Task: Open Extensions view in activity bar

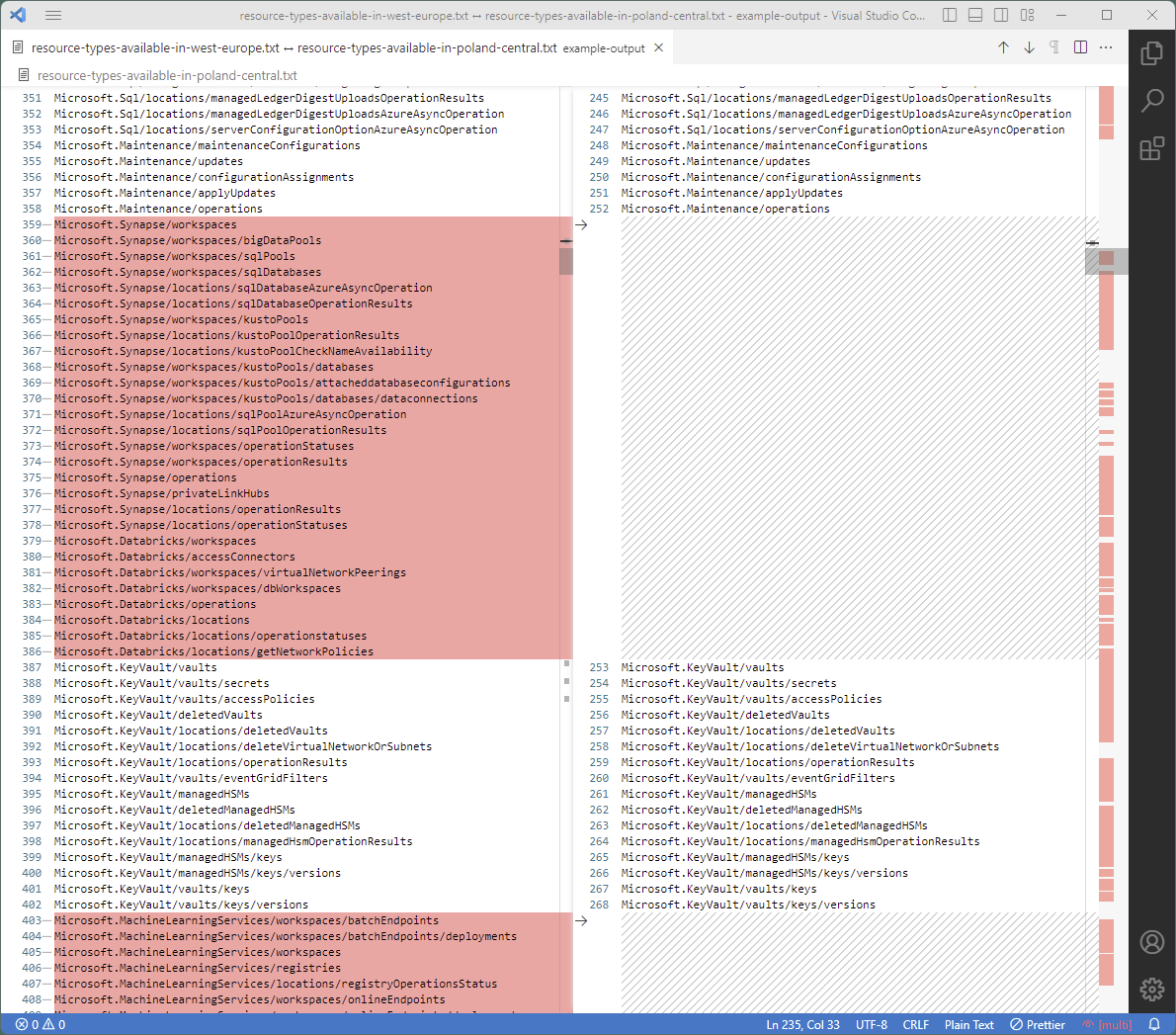Action: pyautogui.click(x=1152, y=148)
